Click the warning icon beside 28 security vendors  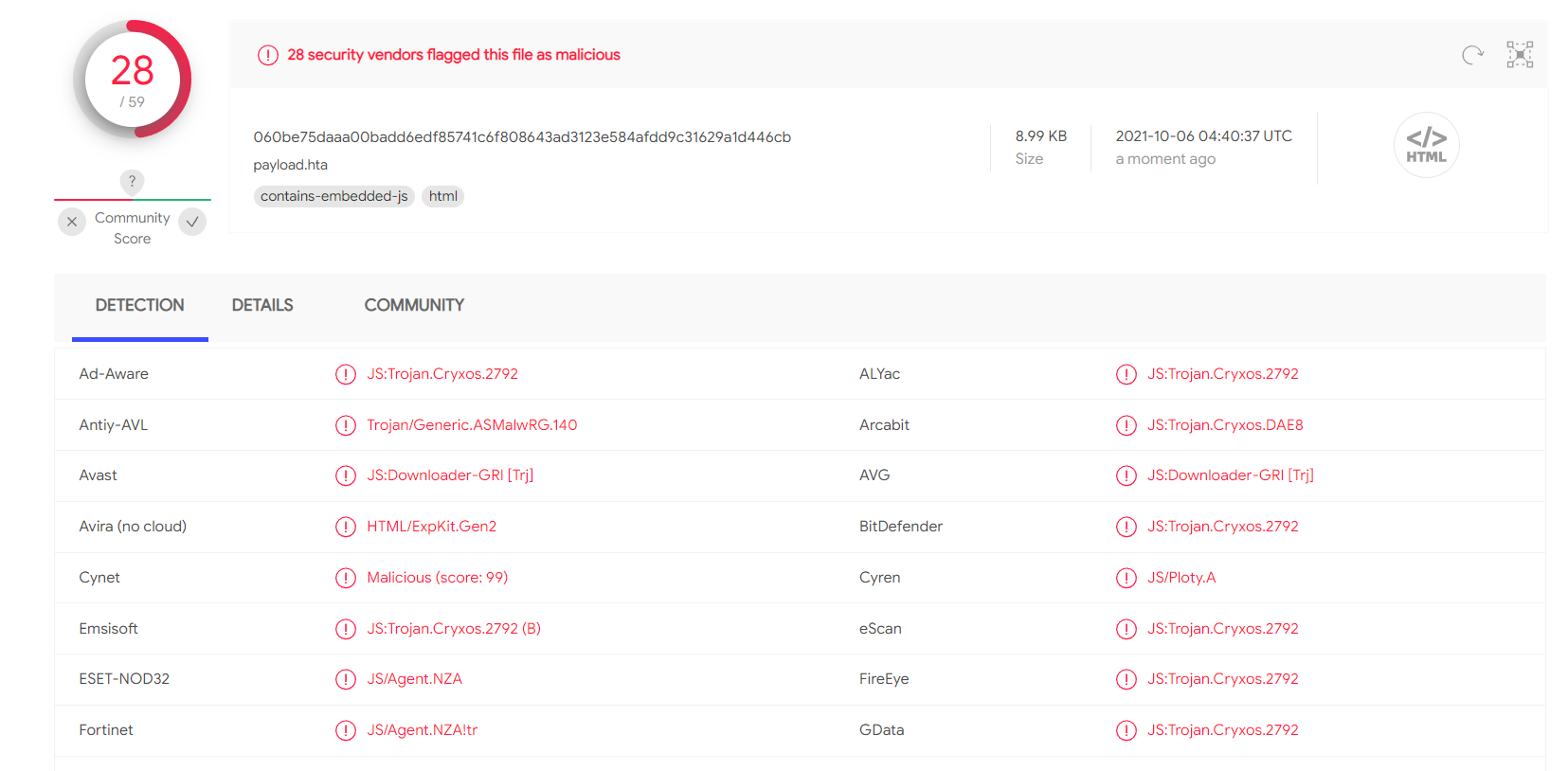point(268,55)
